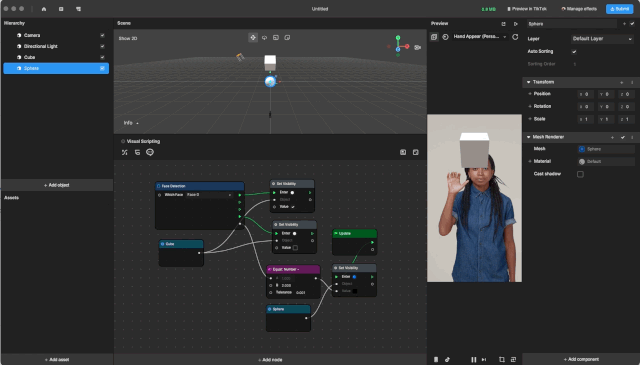Open the Default Layer dropdown
The width and height of the screenshot is (640, 365).
602,39
